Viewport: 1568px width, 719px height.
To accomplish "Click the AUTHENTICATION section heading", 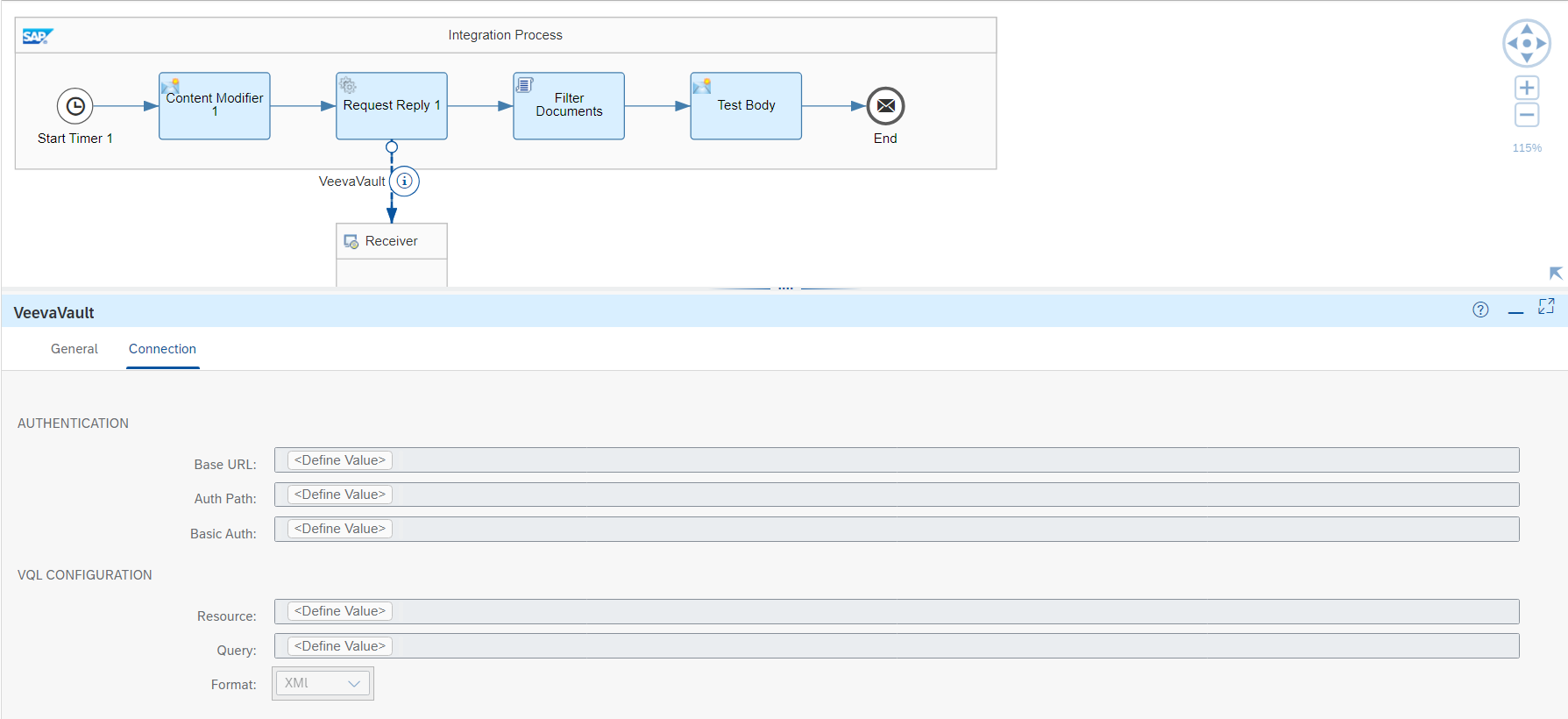I will [x=73, y=424].
